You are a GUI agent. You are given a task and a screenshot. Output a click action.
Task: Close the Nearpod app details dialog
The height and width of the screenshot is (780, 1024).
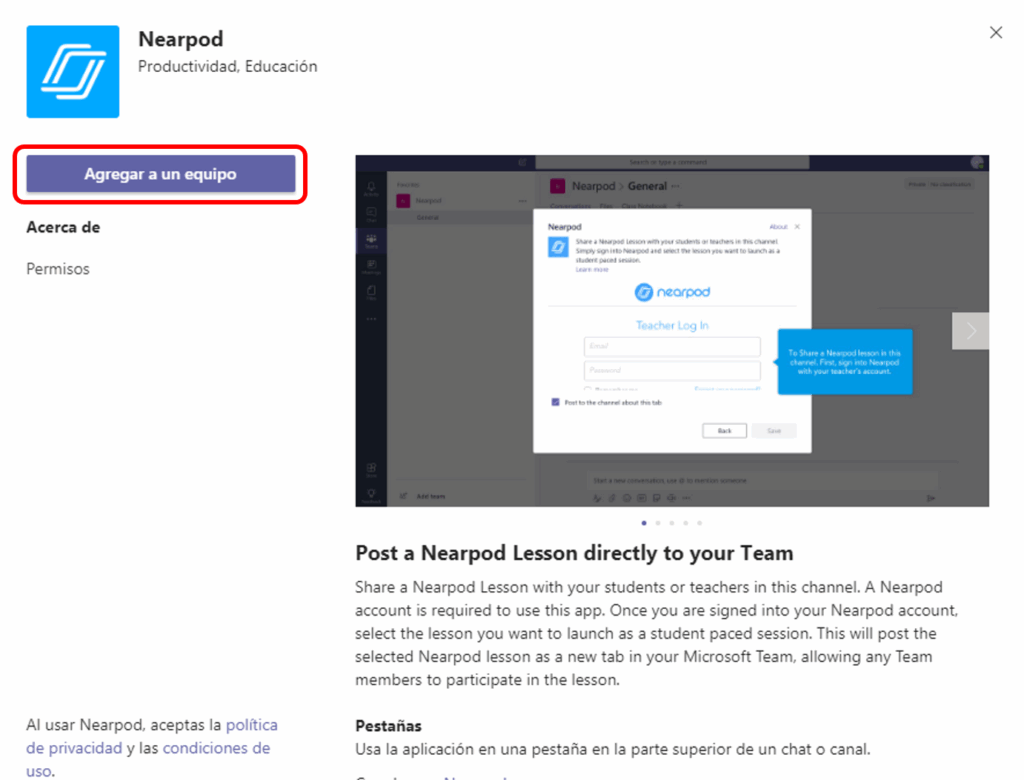995,33
